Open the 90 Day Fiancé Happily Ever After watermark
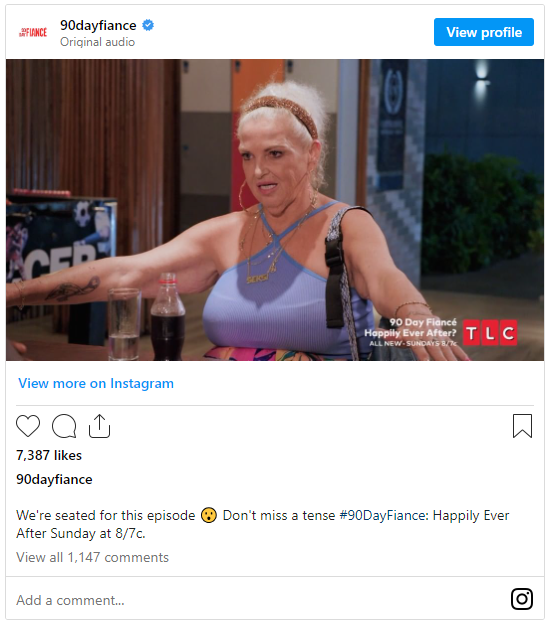 click(x=411, y=332)
